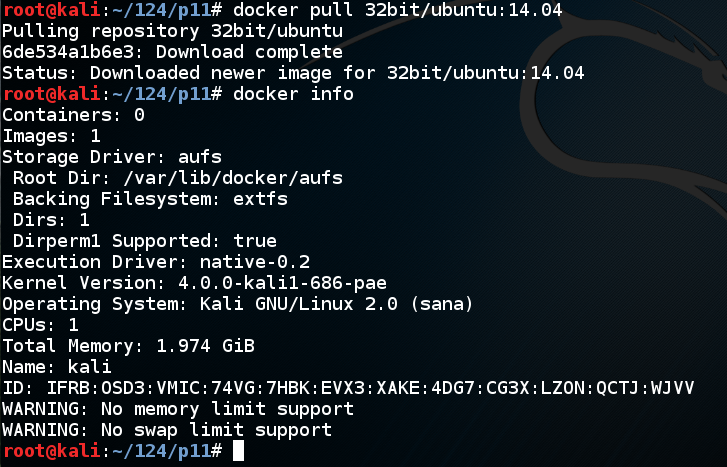Click the 'docker pull 32bit/ubuntu:14.04' command
This screenshot has height=467, width=727.
(397, 10)
